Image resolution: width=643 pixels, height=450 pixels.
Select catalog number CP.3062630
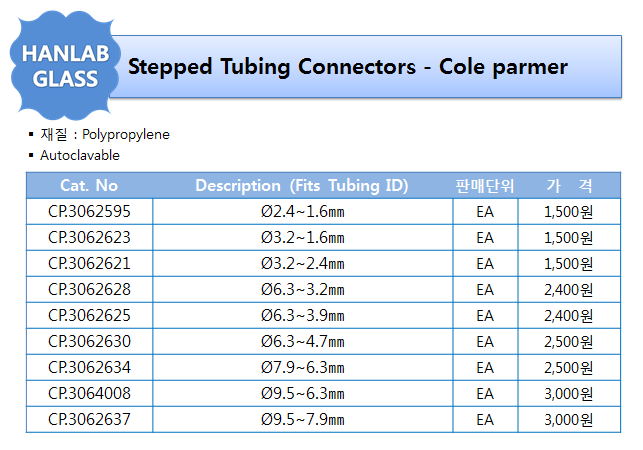pyautogui.click(x=89, y=341)
